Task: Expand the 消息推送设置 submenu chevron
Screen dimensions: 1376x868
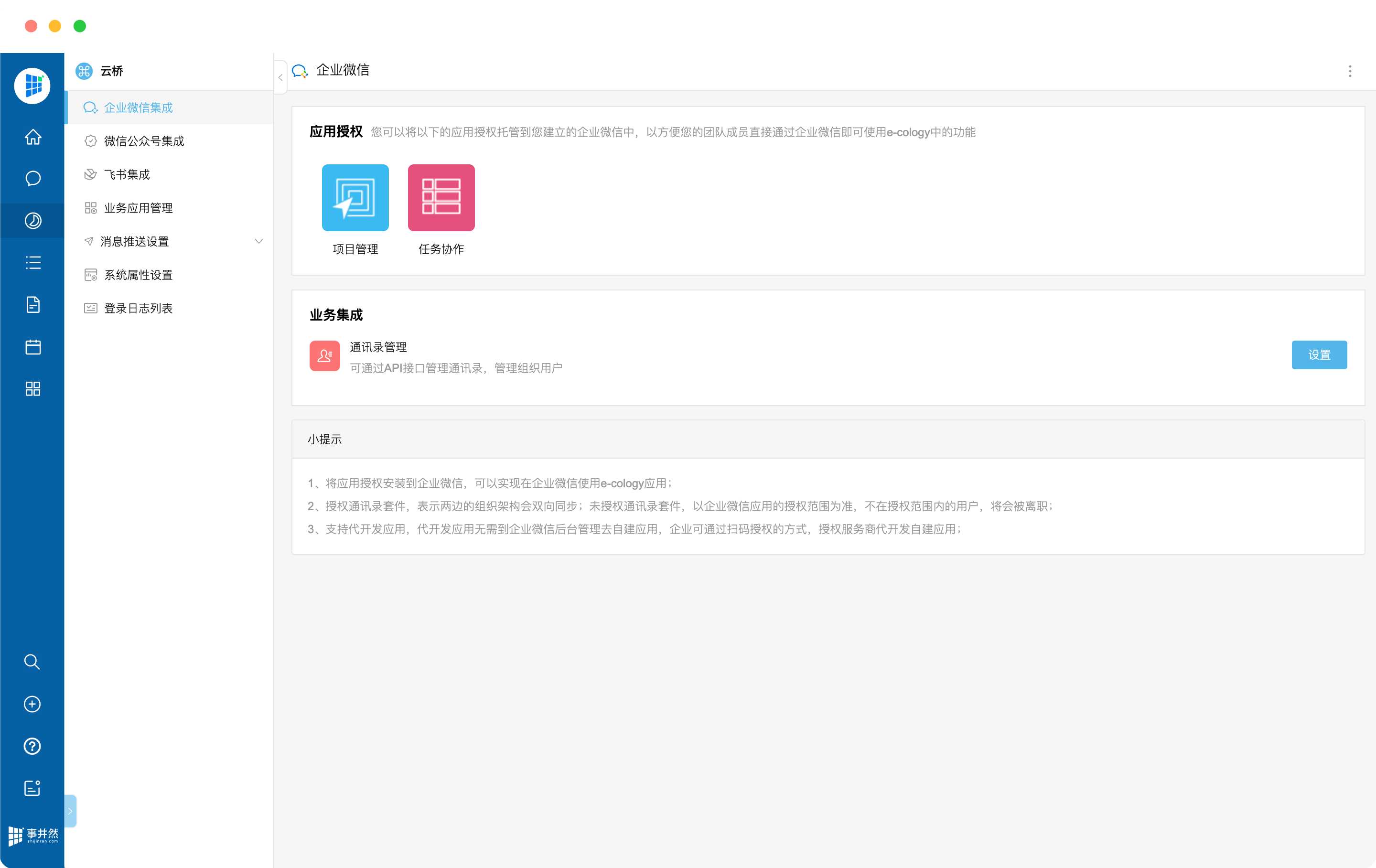Action: 259,241
